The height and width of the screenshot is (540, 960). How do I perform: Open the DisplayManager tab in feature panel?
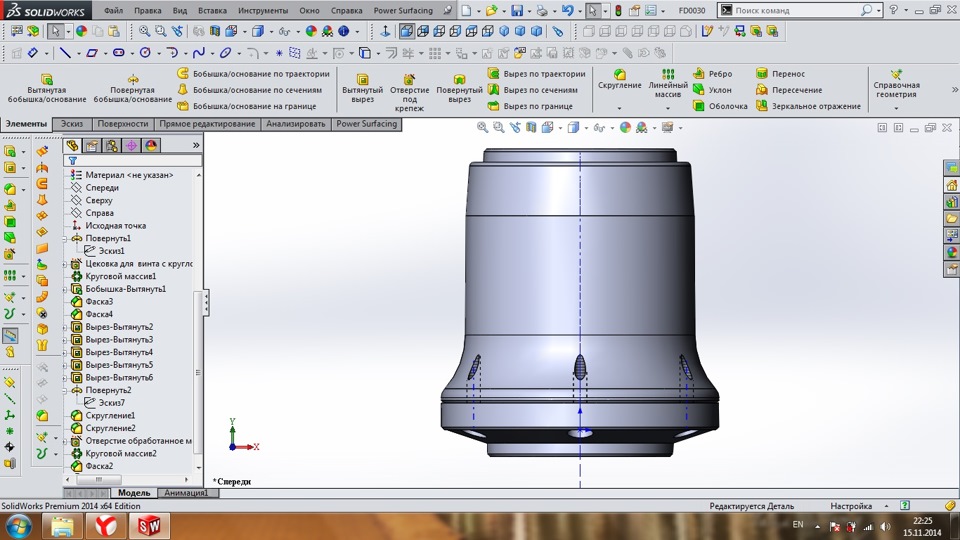[151, 145]
